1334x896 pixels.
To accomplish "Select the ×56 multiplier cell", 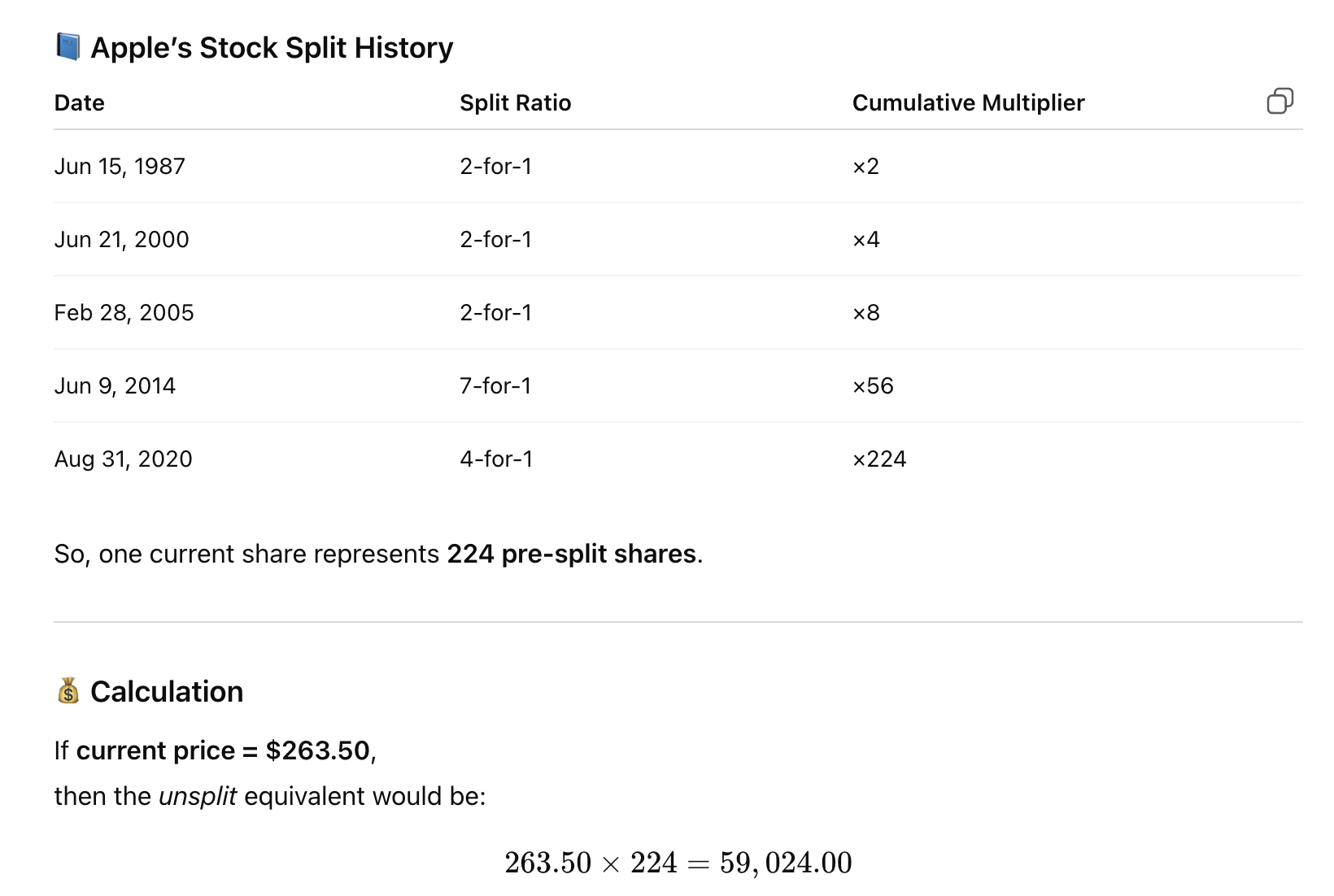I will 873,386.
